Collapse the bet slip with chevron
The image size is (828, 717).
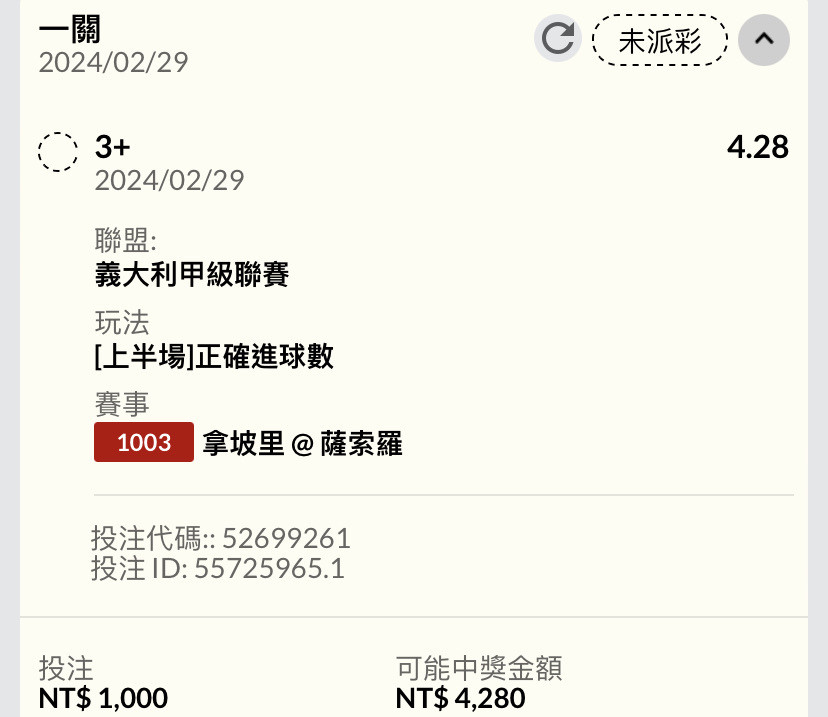point(764,40)
